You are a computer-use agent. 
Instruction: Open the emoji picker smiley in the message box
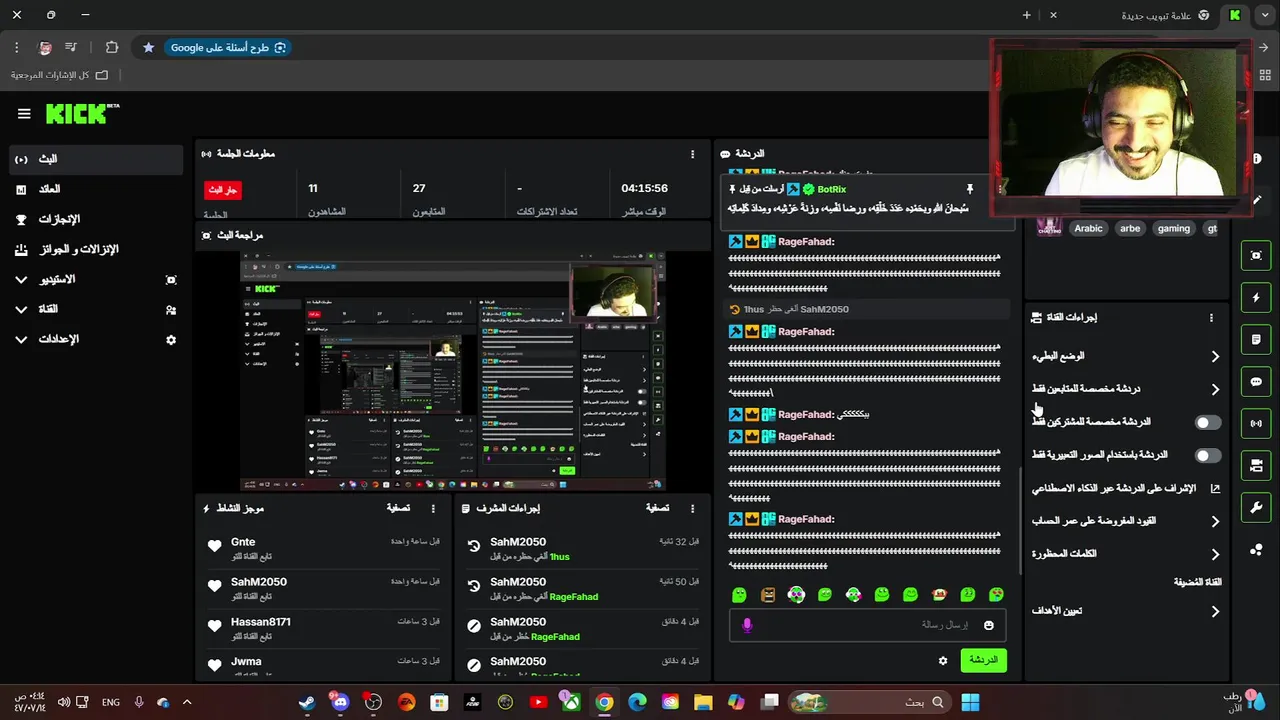989,625
